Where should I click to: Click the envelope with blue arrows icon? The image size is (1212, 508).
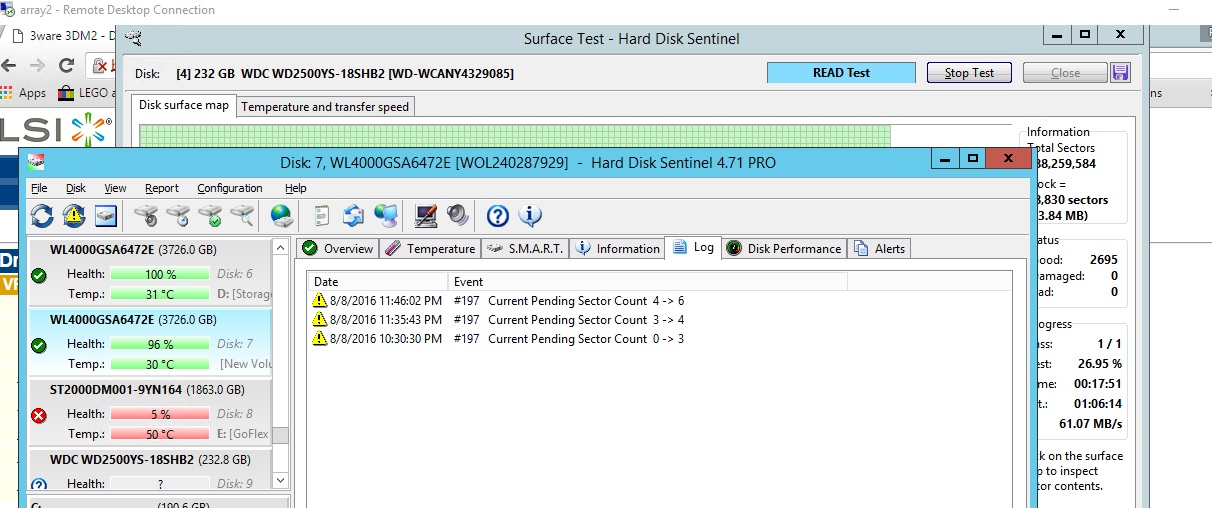(x=353, y=215)
